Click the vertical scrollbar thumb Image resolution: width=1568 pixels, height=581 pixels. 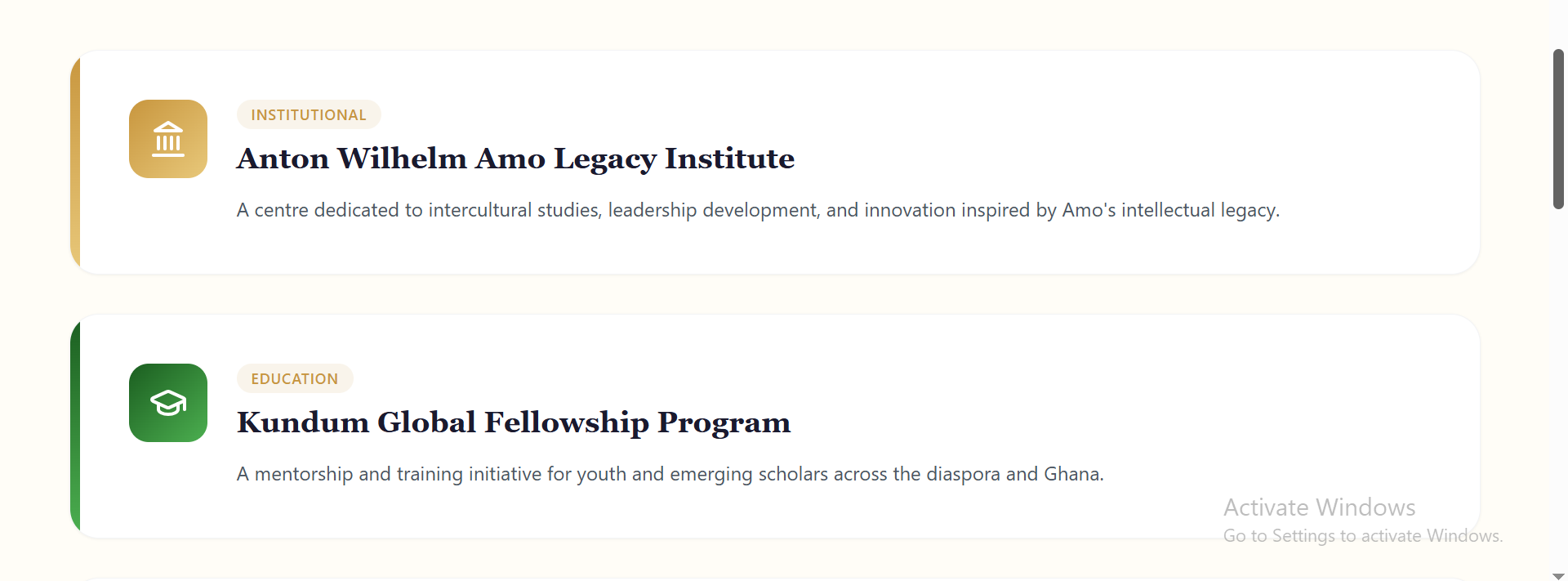pos(1558,129)
